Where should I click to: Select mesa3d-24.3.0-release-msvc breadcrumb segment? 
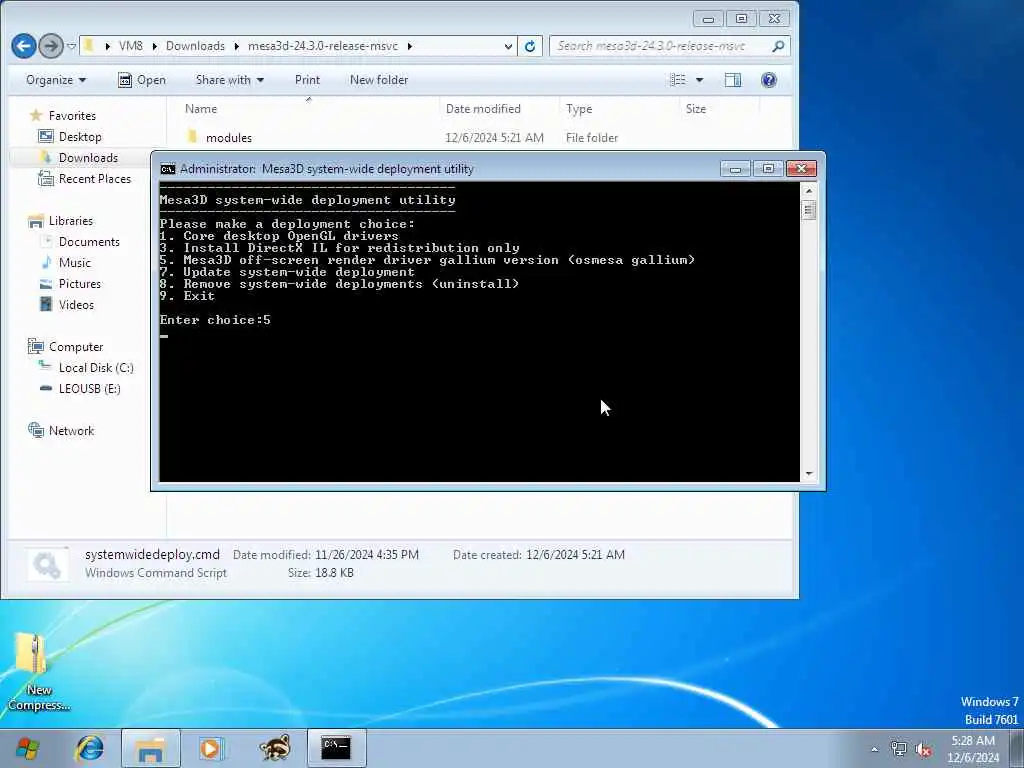coord(323,46)
